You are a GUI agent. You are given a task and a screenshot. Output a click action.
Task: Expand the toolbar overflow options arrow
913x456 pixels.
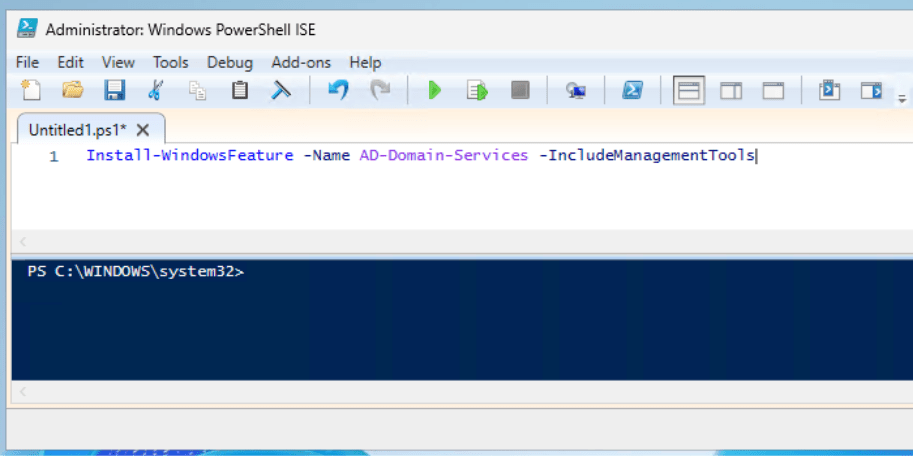tap(901, 98)
